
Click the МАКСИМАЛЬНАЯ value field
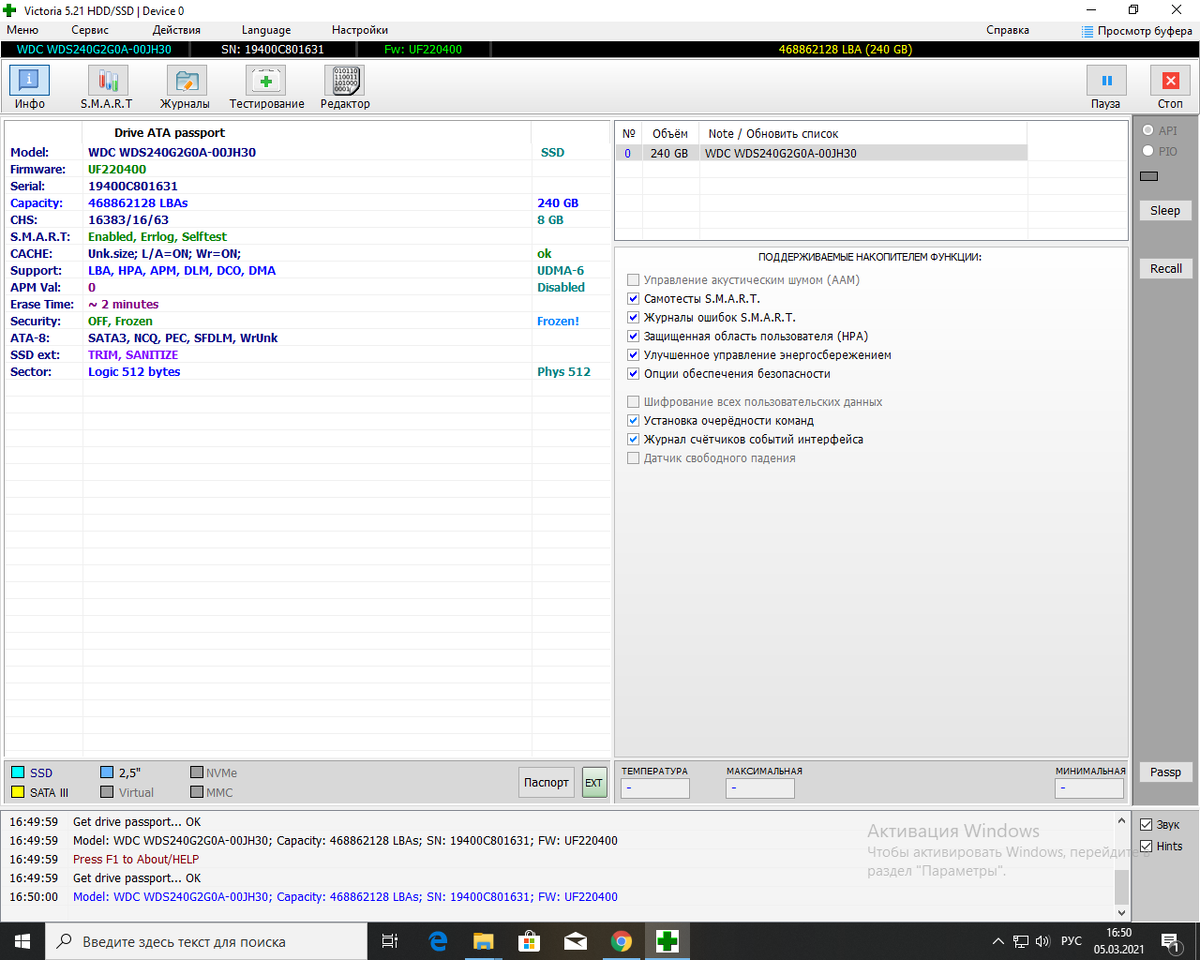(760, 788)
